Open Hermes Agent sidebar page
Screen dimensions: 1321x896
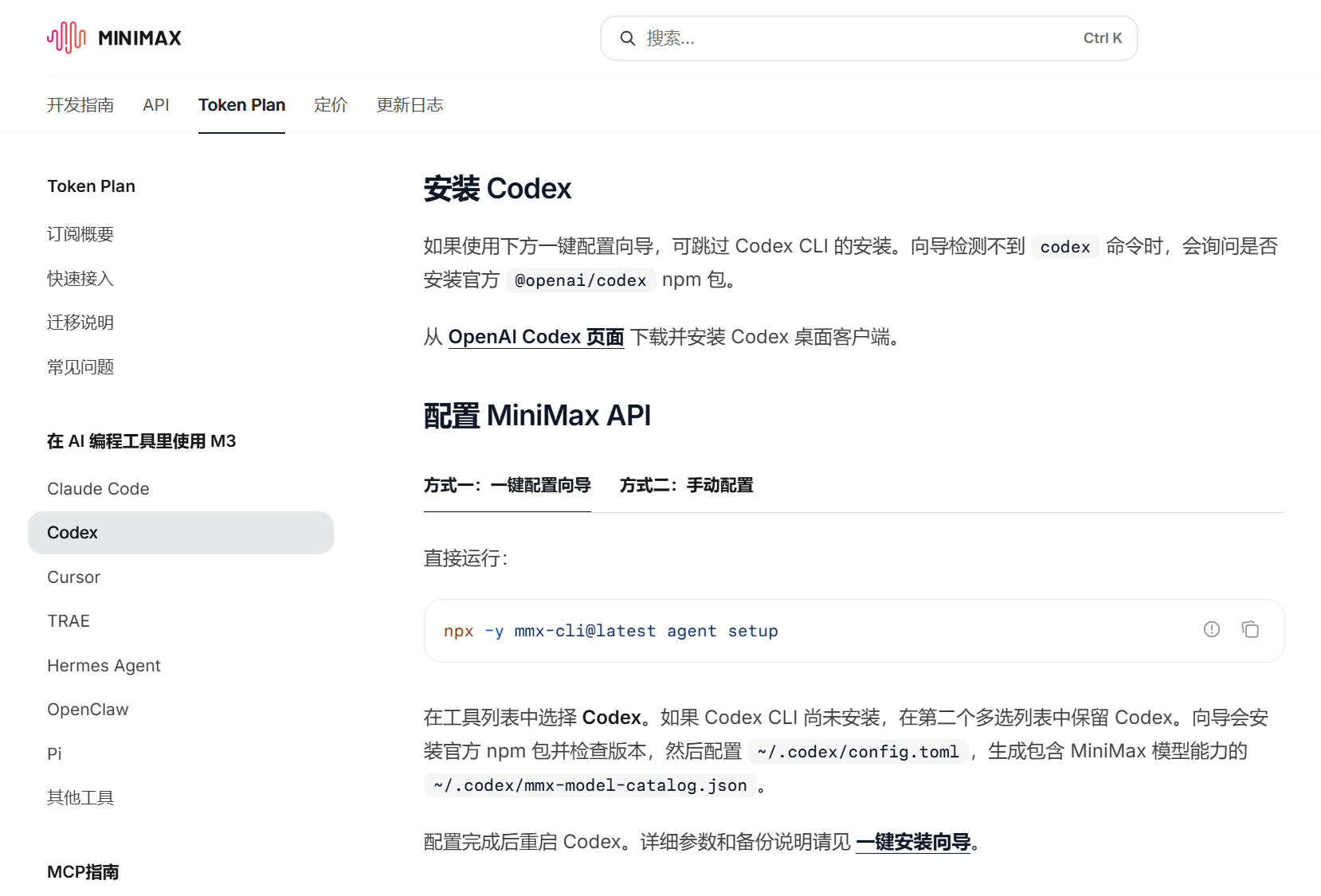tap(104, 666)
